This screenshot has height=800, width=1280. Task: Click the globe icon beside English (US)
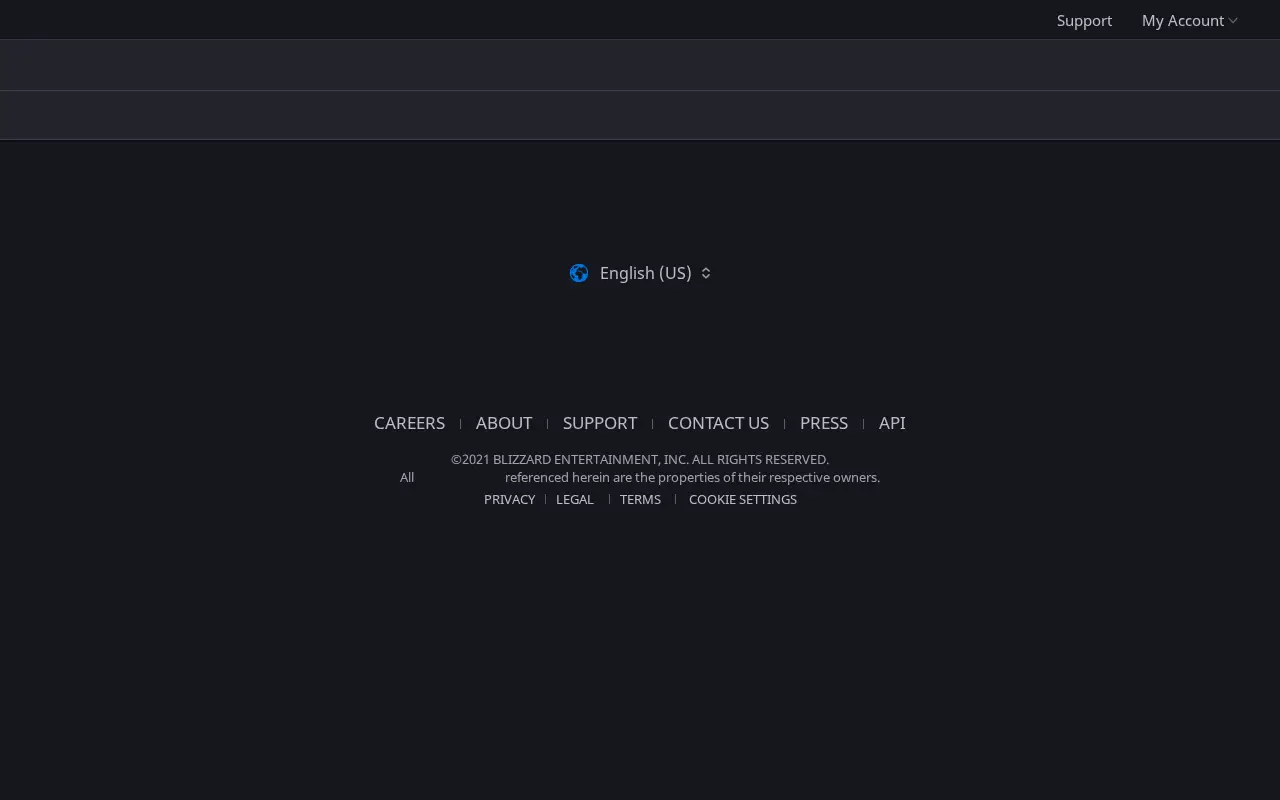(x=579, y=273)
